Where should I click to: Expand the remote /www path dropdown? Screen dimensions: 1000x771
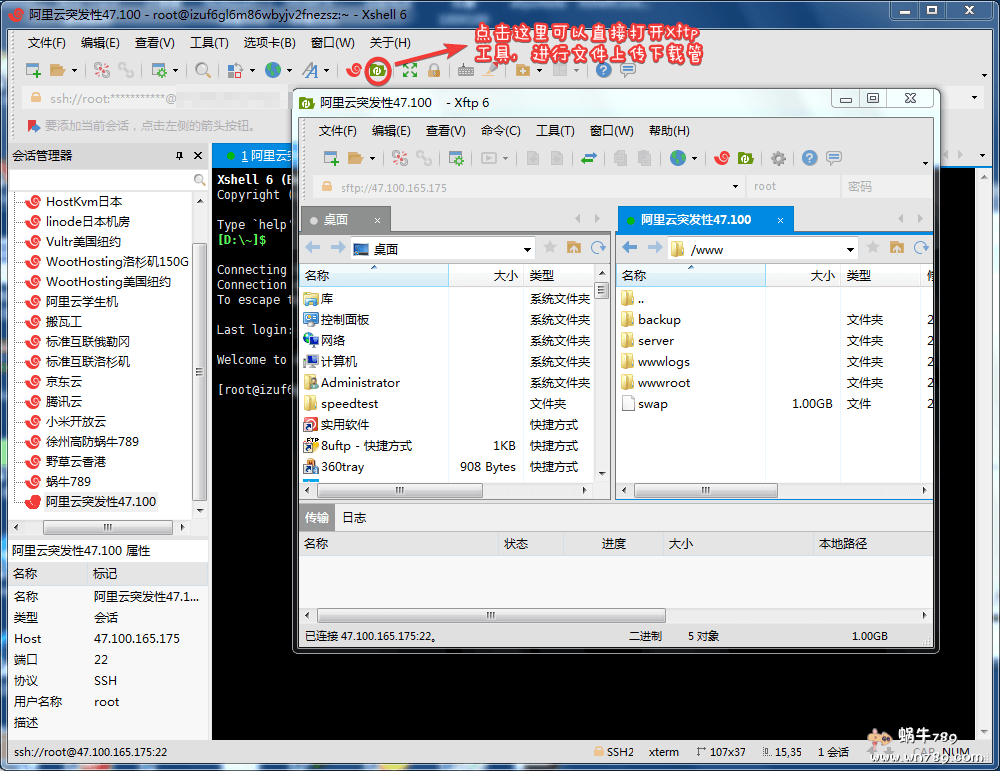coord(850,249)
